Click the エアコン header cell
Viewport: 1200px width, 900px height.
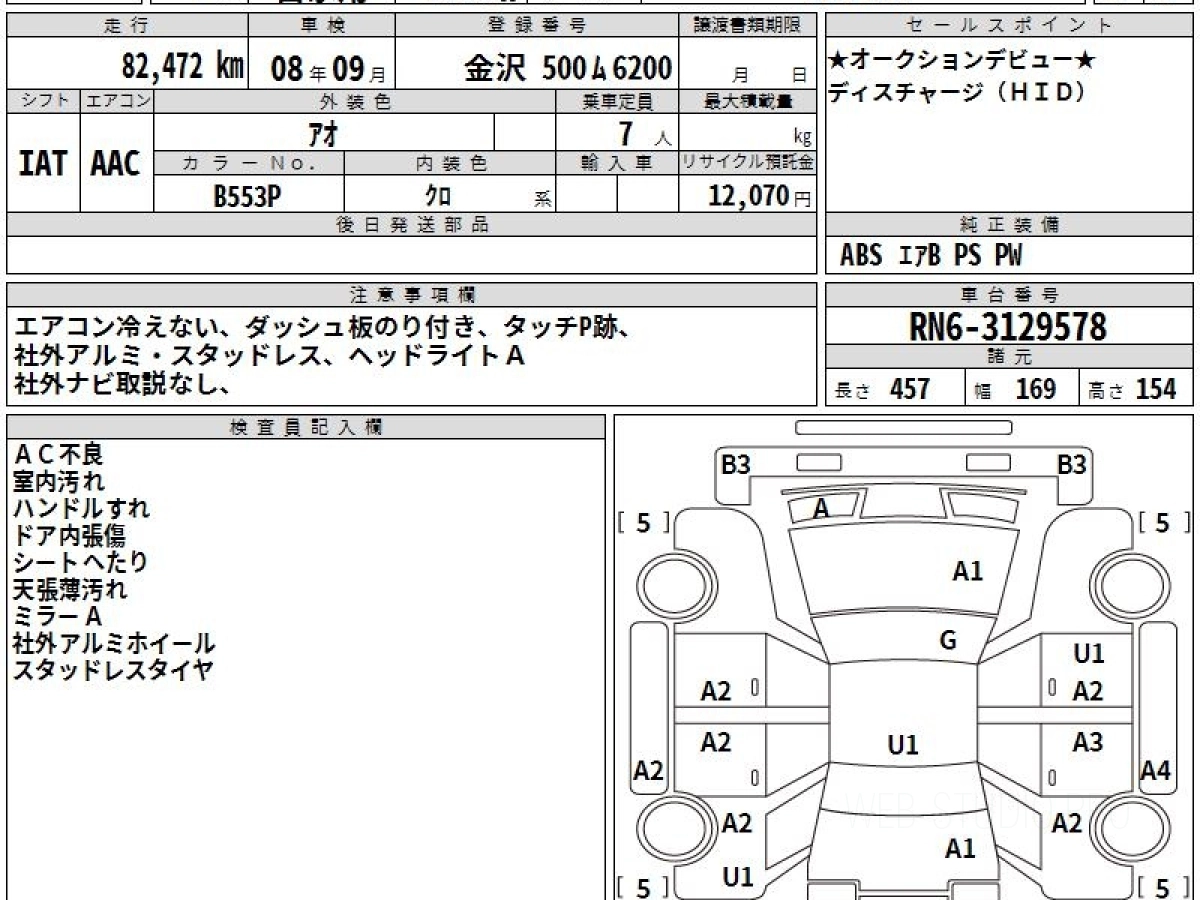116,101
